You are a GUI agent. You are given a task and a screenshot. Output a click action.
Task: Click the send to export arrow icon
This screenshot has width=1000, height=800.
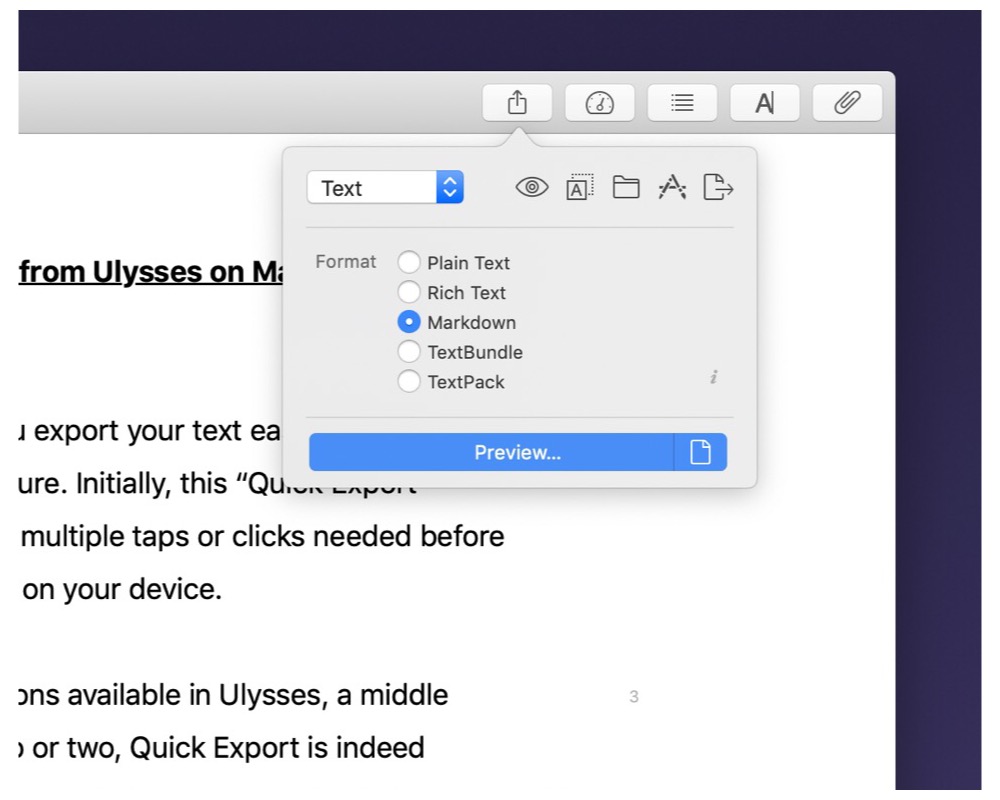pos(718,188)
